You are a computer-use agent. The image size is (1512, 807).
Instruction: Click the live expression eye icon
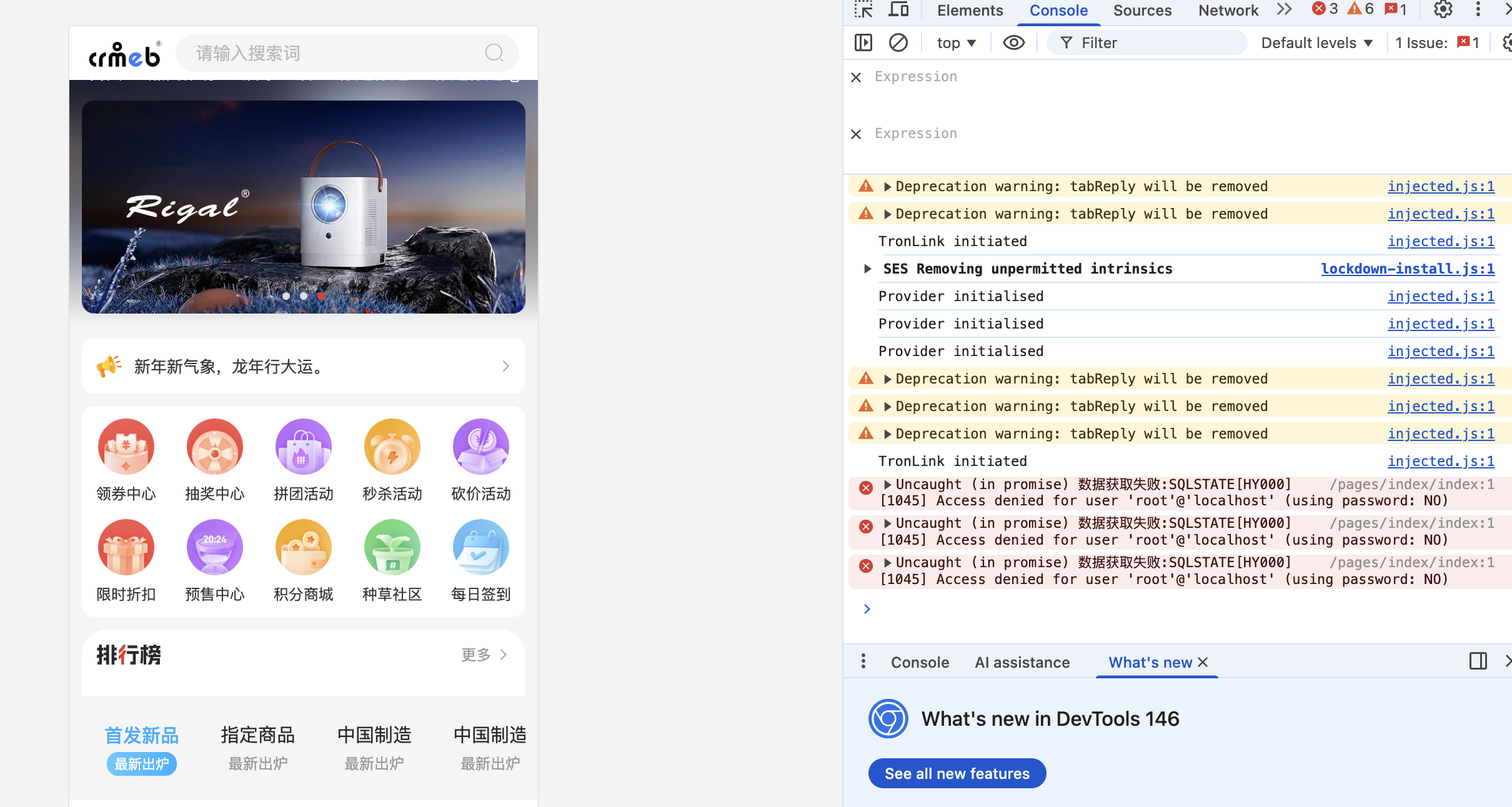click(1013, 42)
